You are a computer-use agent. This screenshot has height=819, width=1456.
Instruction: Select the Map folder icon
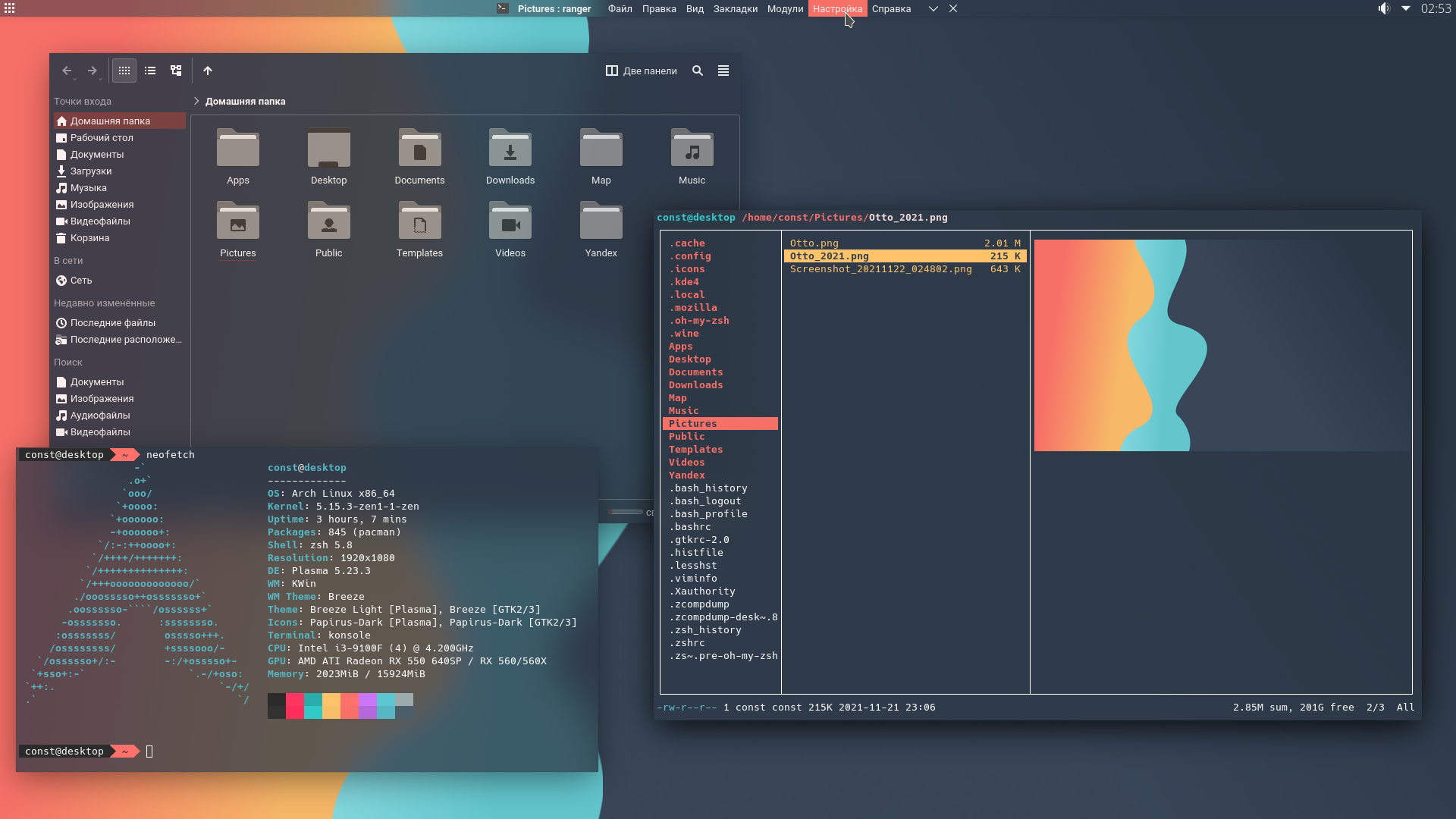[601, 148]
